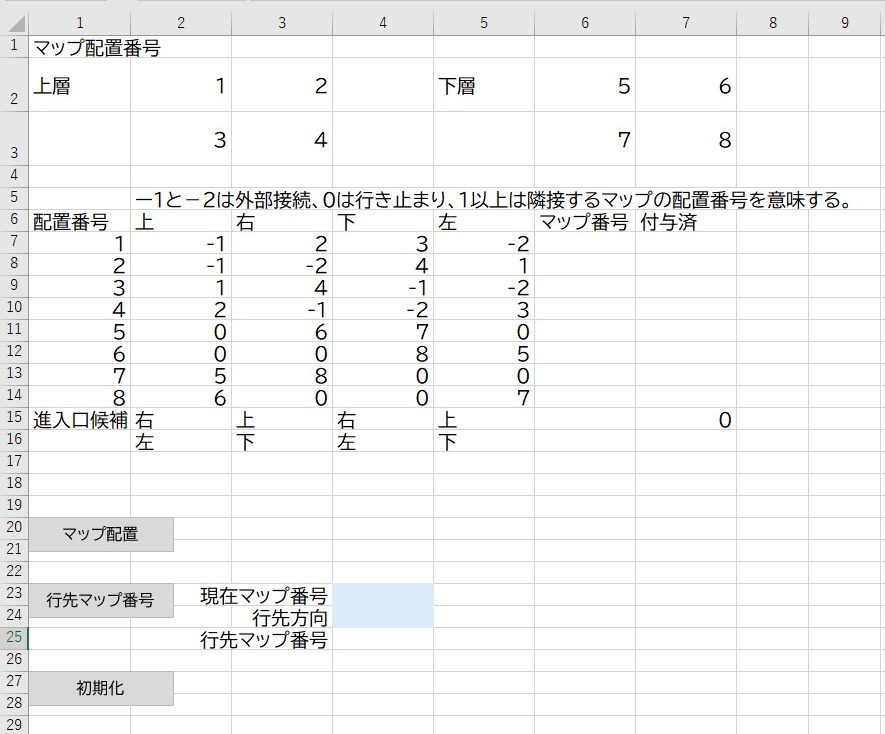
Task: Click the explanatory note text in row 5
Action: [493, 201]
